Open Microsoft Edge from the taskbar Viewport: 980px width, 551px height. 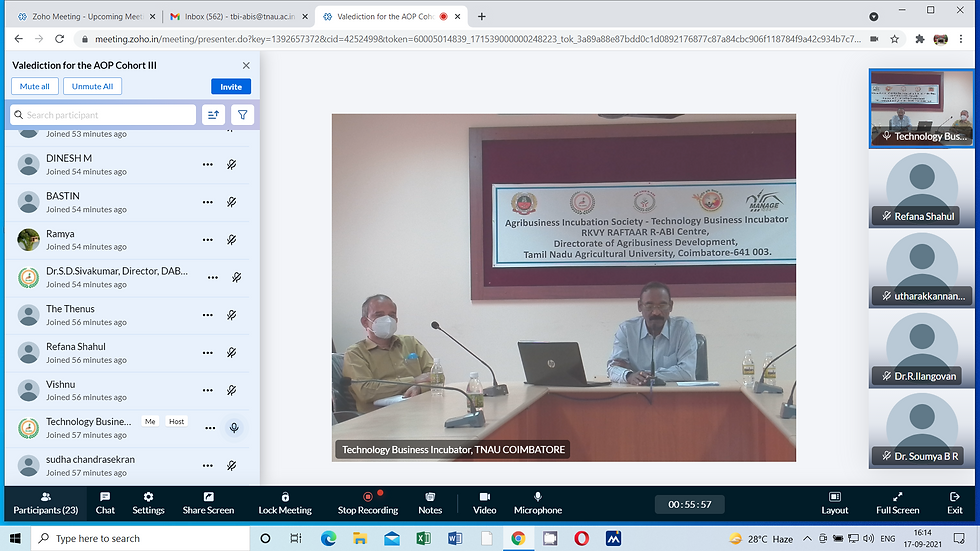(x=328, y=539)
